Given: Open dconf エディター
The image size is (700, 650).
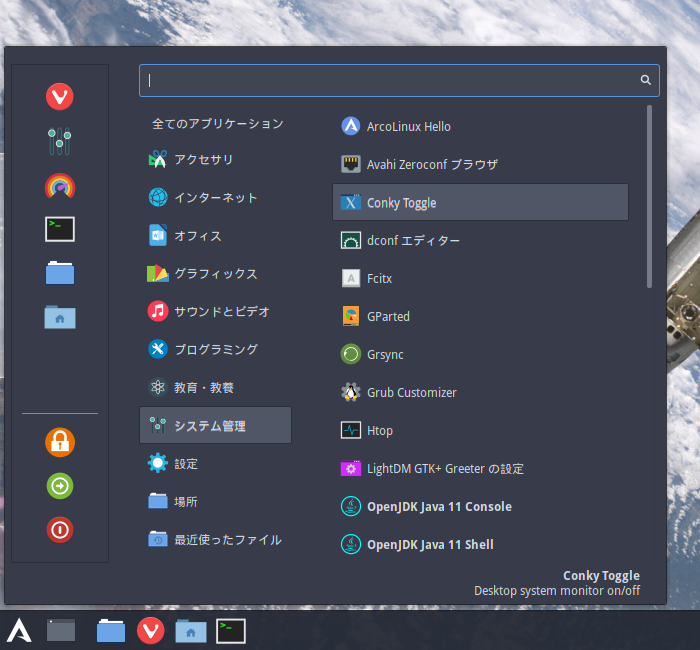Looking at the screenshot, I should click(x=480, y=240).
